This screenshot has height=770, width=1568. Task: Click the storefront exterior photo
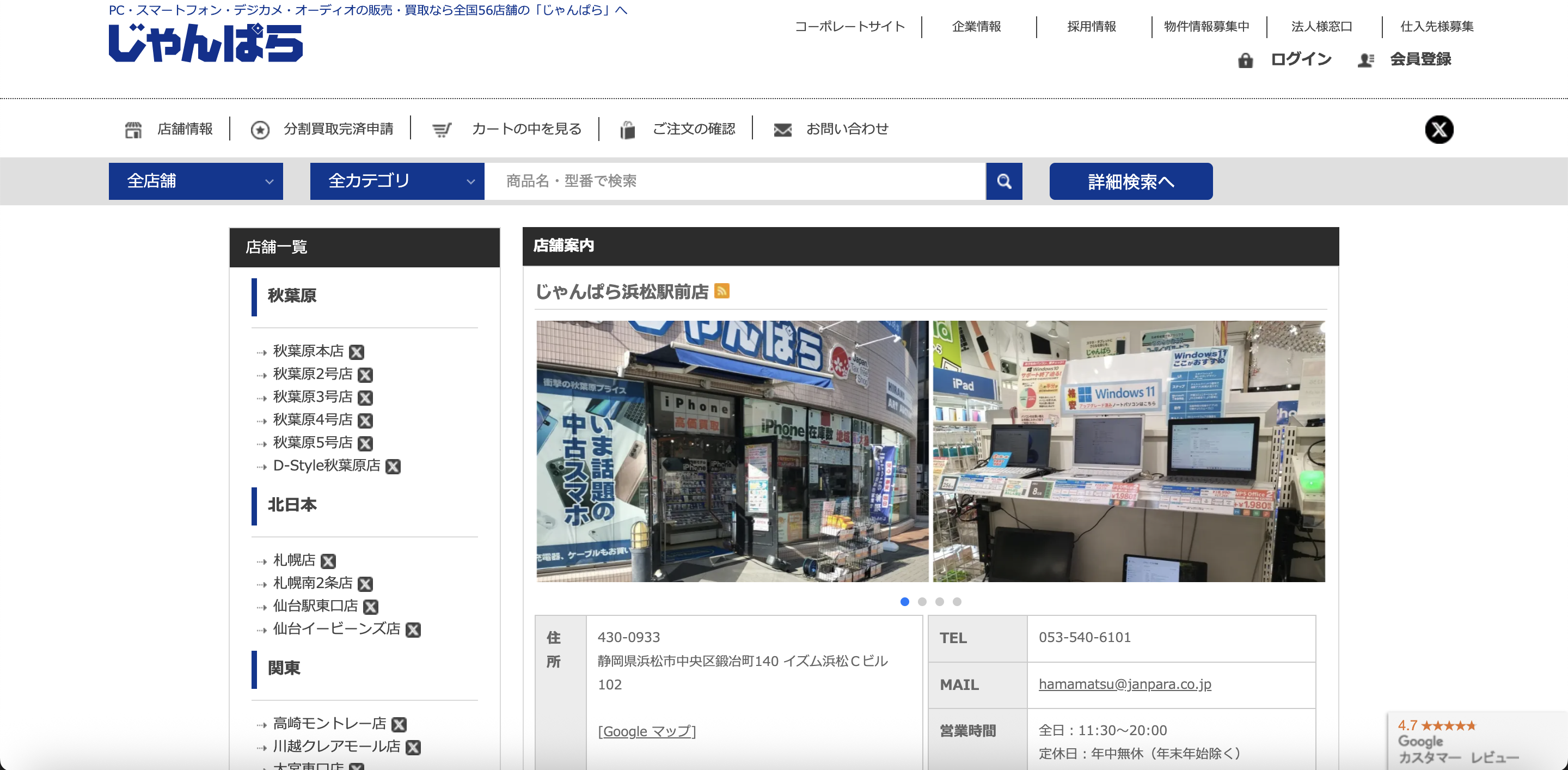[x=732, y=451]
